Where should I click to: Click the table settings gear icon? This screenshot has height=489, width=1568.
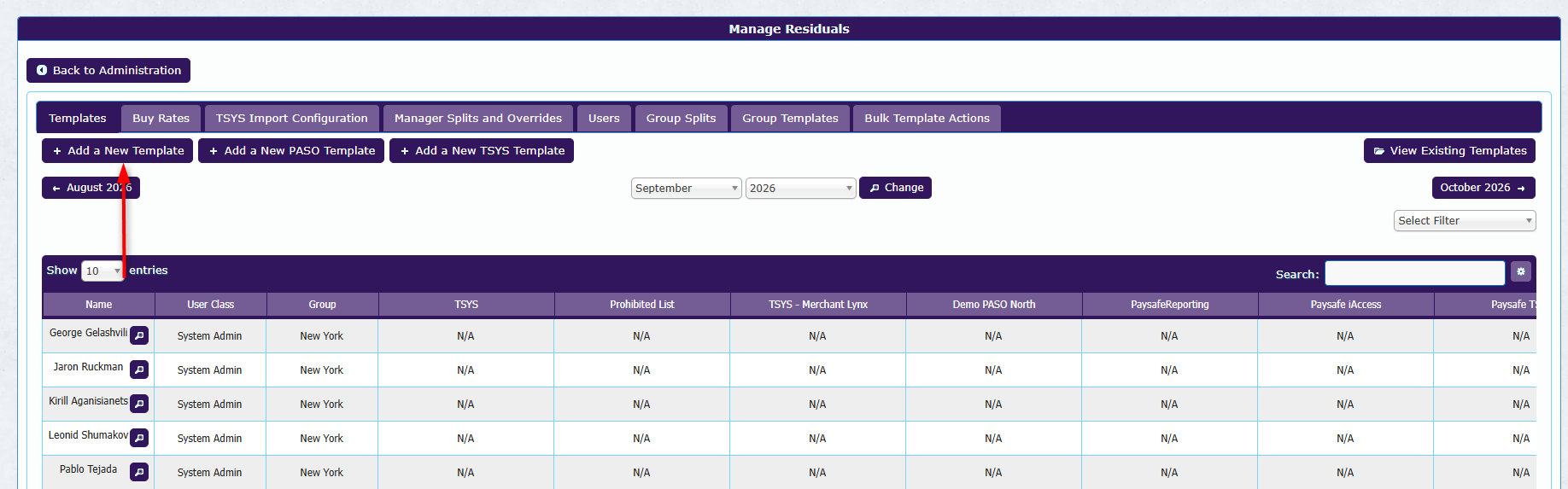[1520, 271]
